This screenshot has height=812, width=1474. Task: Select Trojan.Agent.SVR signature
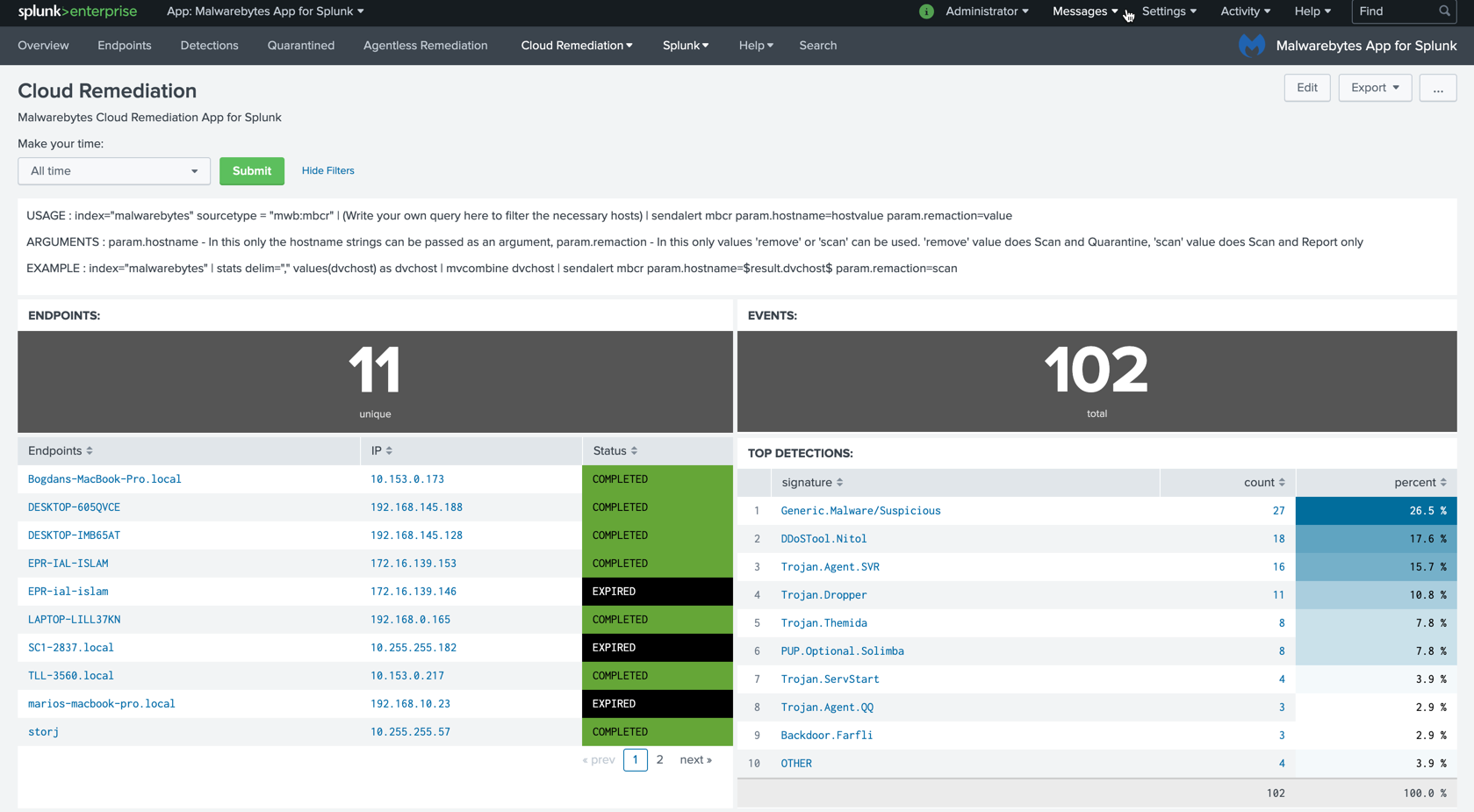point(830,567)
